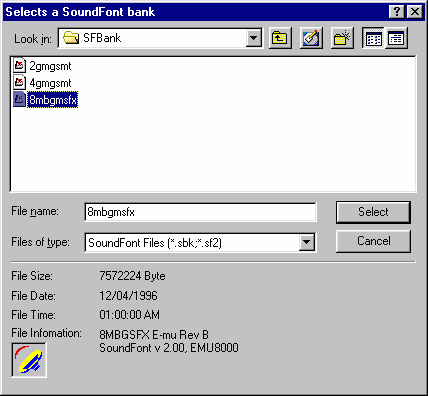428x396 pixels.
Task: Click the 8mbgmsfx file icon
Action: click(19, 99)
